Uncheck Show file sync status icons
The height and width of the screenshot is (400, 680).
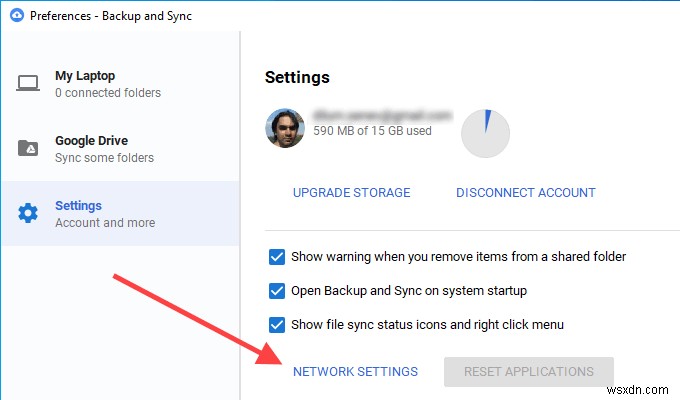[x=277, y=325]
